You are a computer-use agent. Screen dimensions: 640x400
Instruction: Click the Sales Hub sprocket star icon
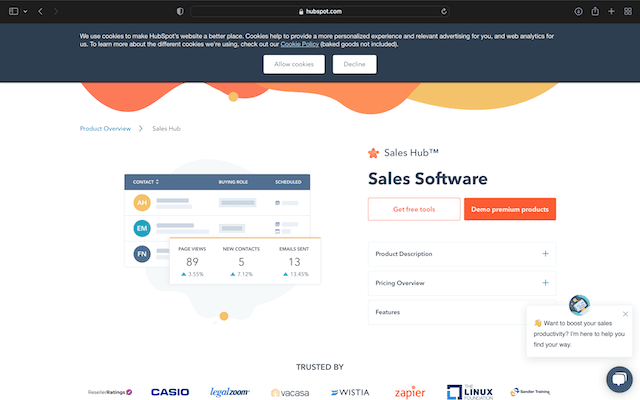click(x=373, y=153)
